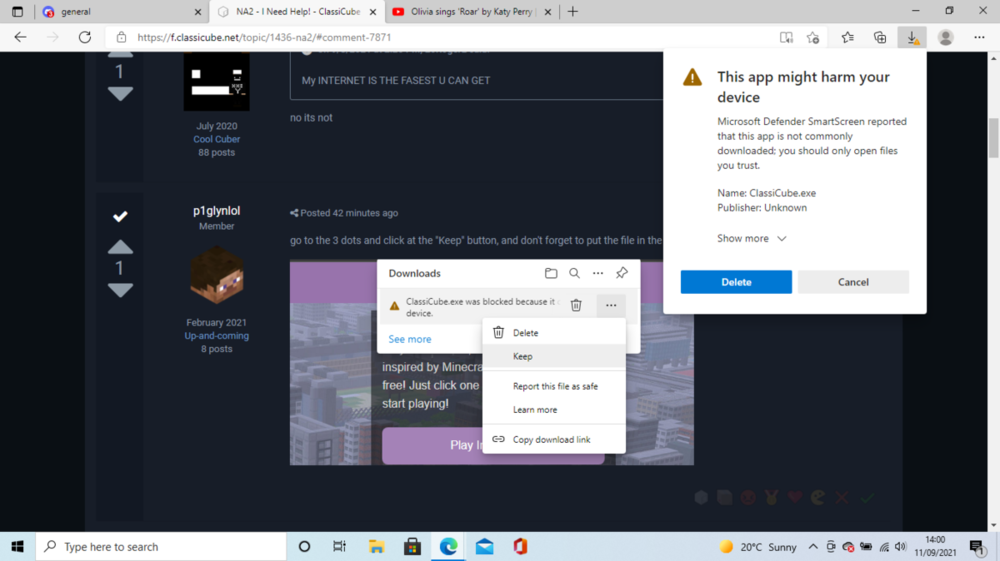Screen dimensions: 1000x561
Task: Click the pixelated black avatar image
Action: pos(217,82)
